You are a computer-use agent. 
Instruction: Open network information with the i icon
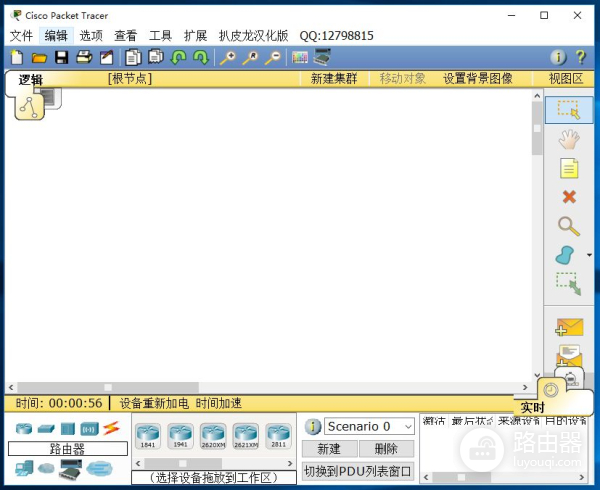click(x=558, y=57)
